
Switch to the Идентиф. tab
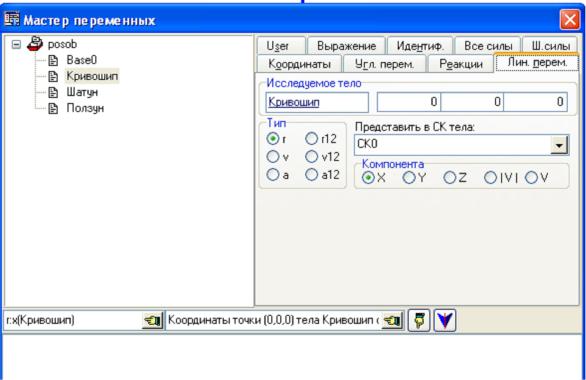420,46
